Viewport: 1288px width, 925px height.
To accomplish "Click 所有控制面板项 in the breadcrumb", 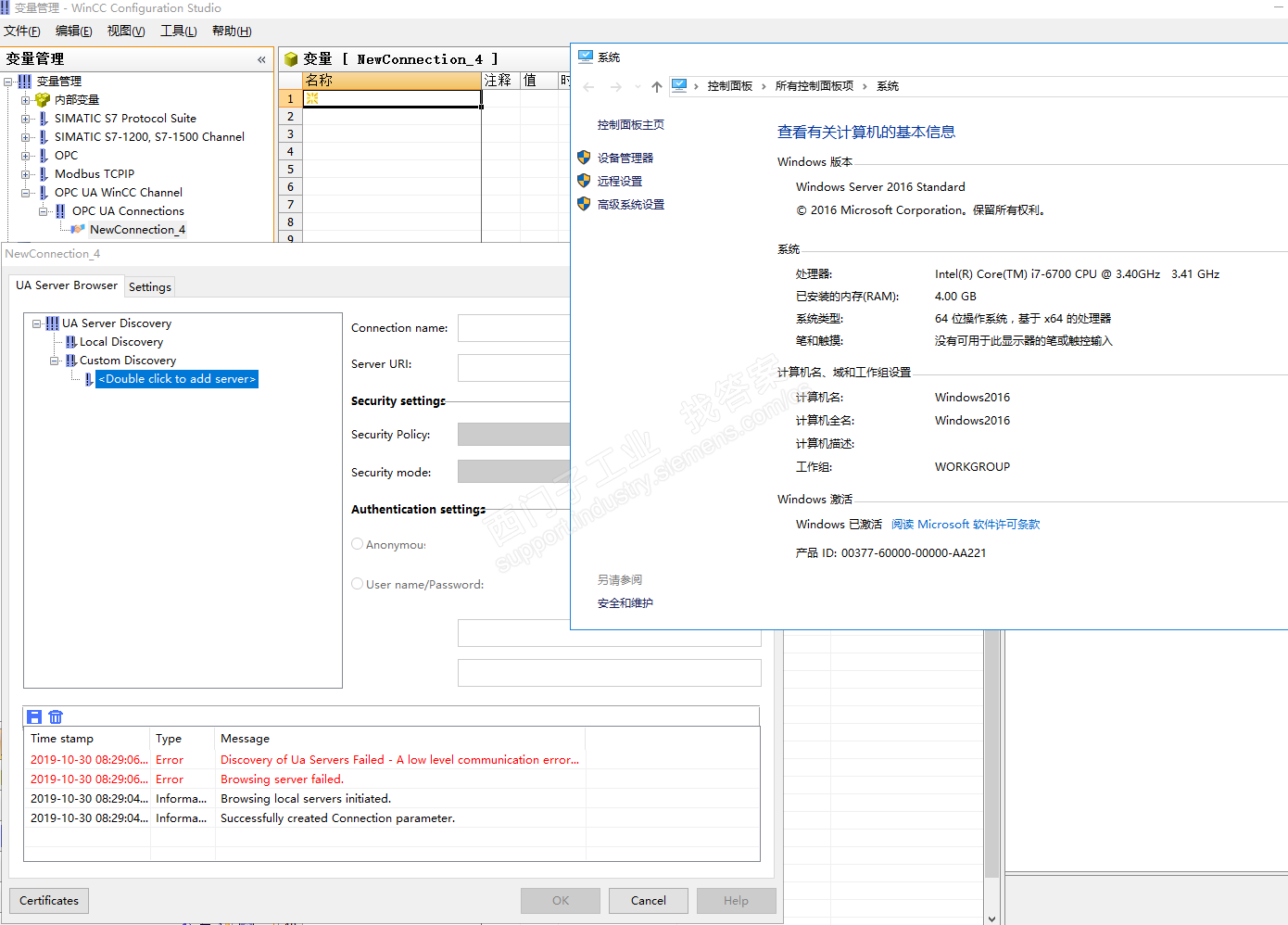I will coord(814,86).
